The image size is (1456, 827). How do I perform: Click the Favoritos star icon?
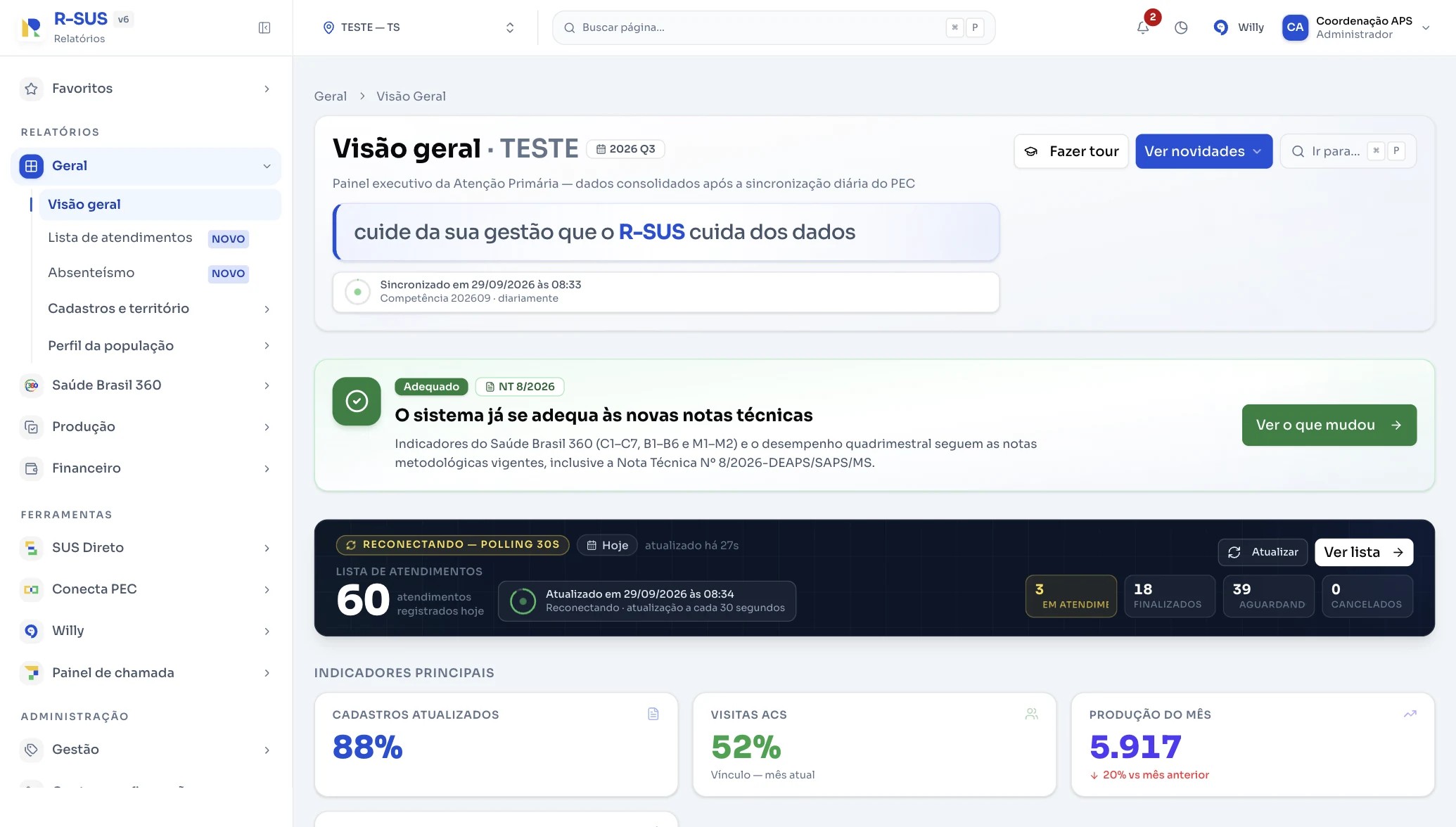(31, 89)
